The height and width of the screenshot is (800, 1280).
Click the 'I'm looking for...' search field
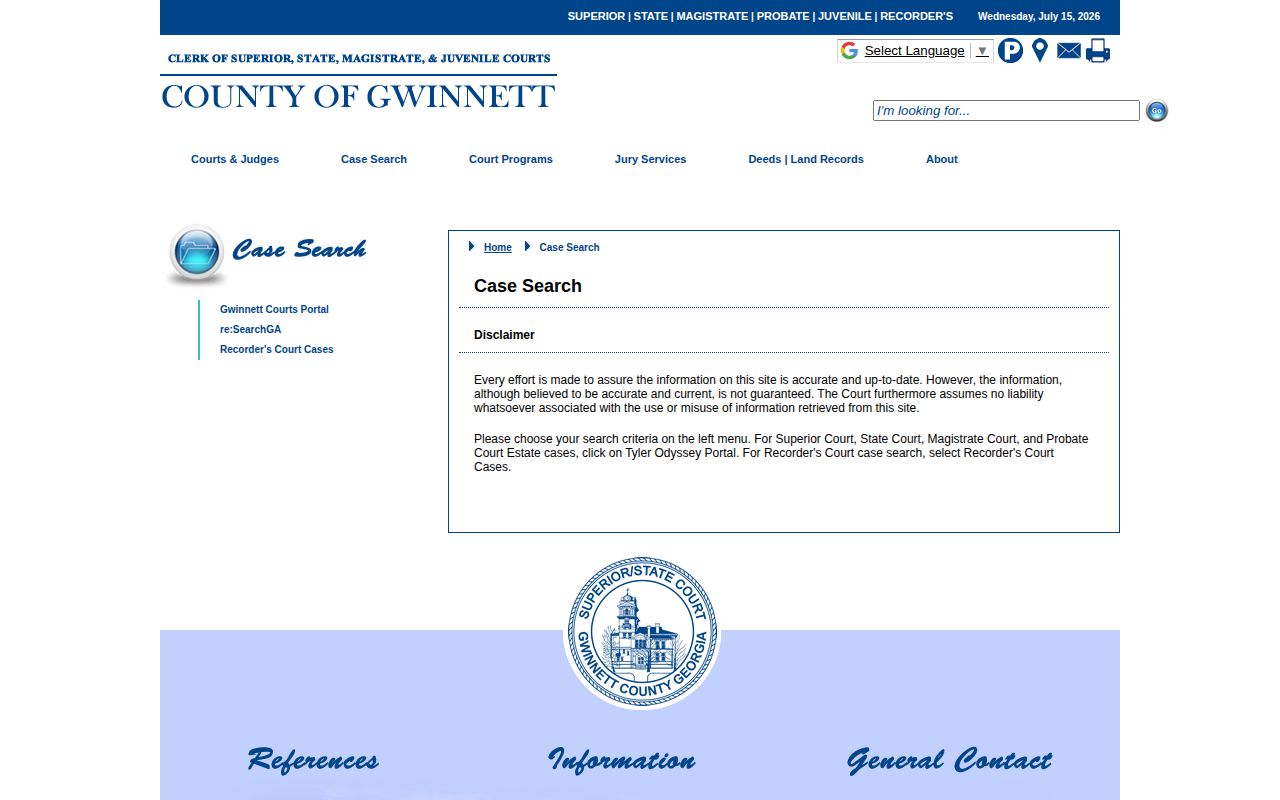(x=1006, y=111)
